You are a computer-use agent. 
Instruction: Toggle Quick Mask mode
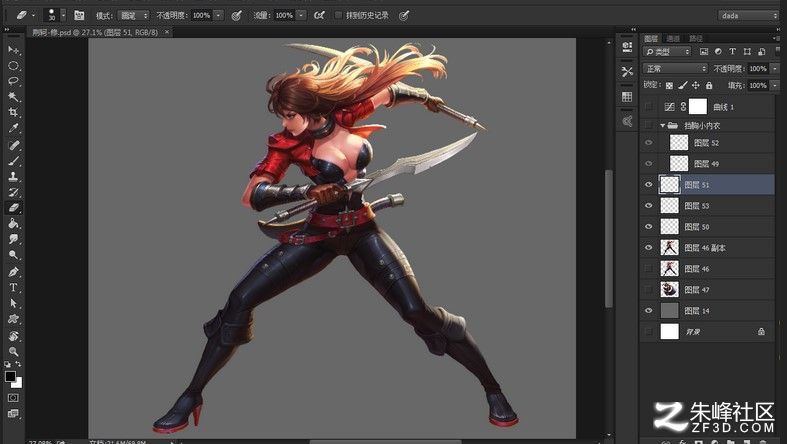pyautogui.click(x=14, y=398)
